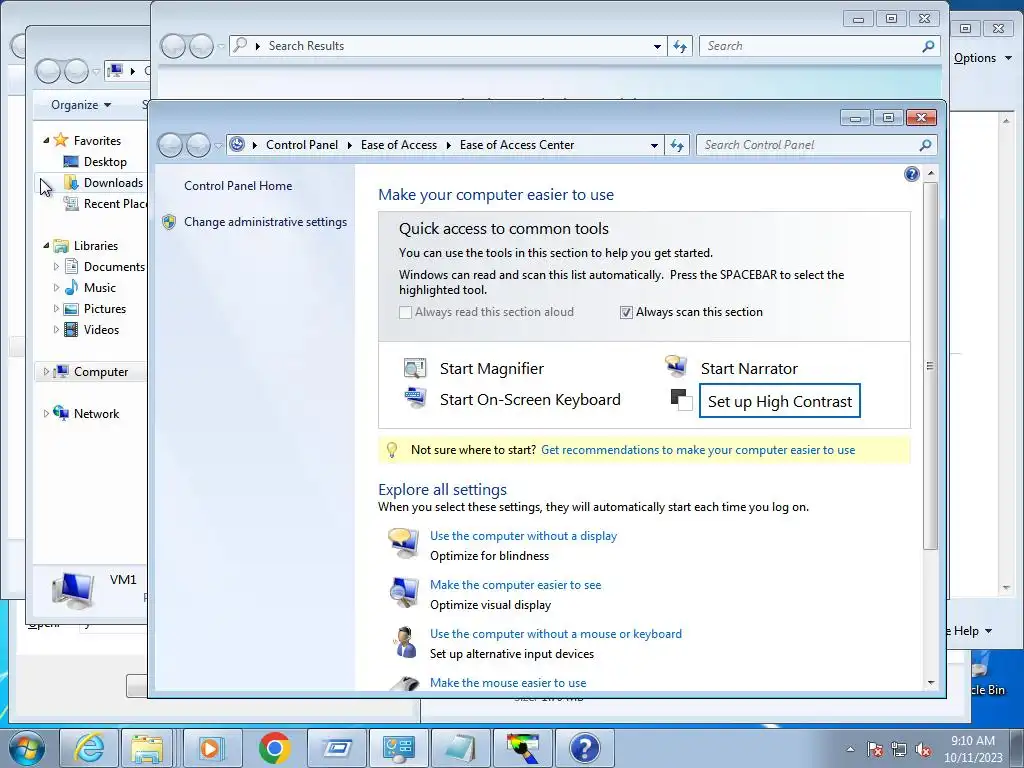Viewport: 1024px width, 768px height.
Task: Click 'Control Panel' in the breadcrumb
Action: tap(302, 145)
